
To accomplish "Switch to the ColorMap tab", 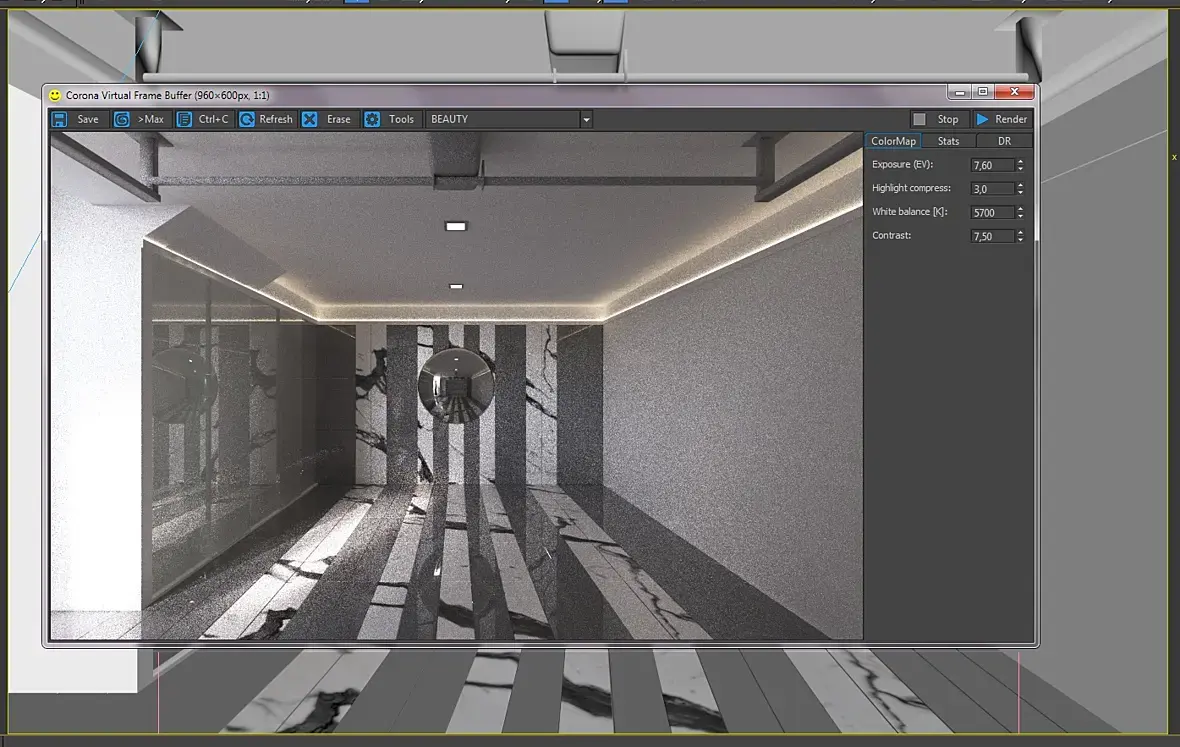I will 893,141.
